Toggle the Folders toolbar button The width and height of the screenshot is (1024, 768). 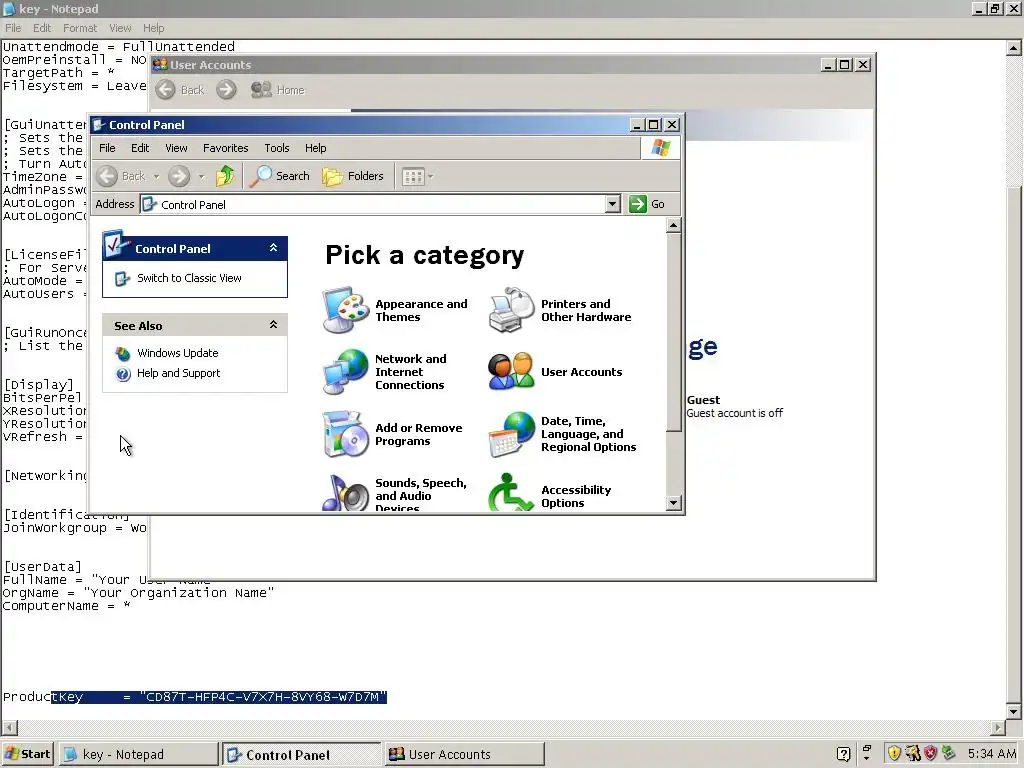click(x=353, y=176)
